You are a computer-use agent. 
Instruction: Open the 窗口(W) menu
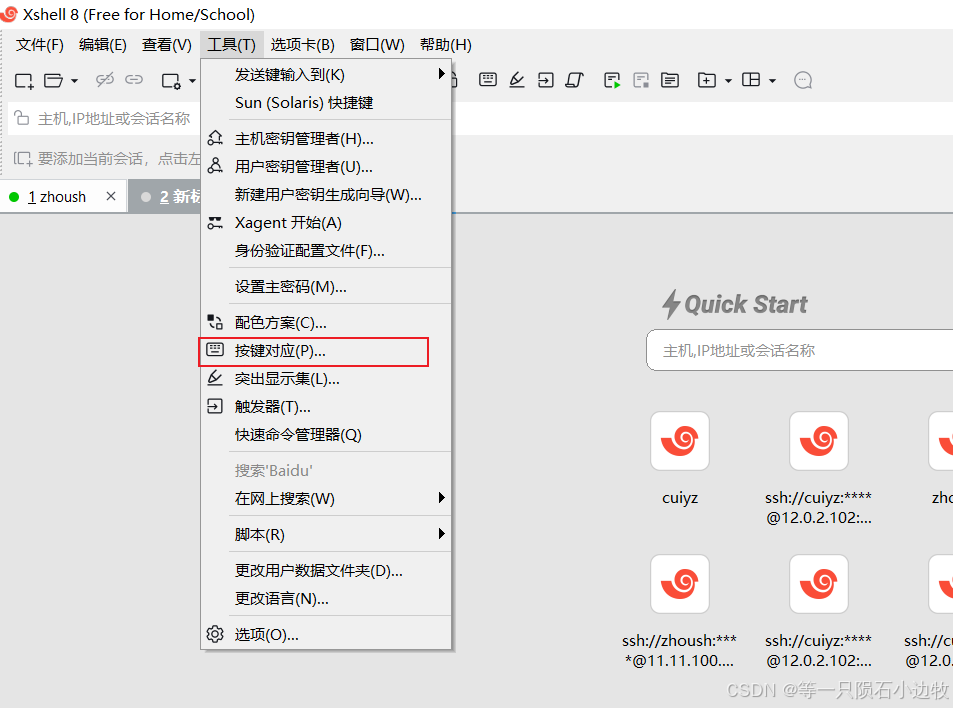(x=377, y=45)
